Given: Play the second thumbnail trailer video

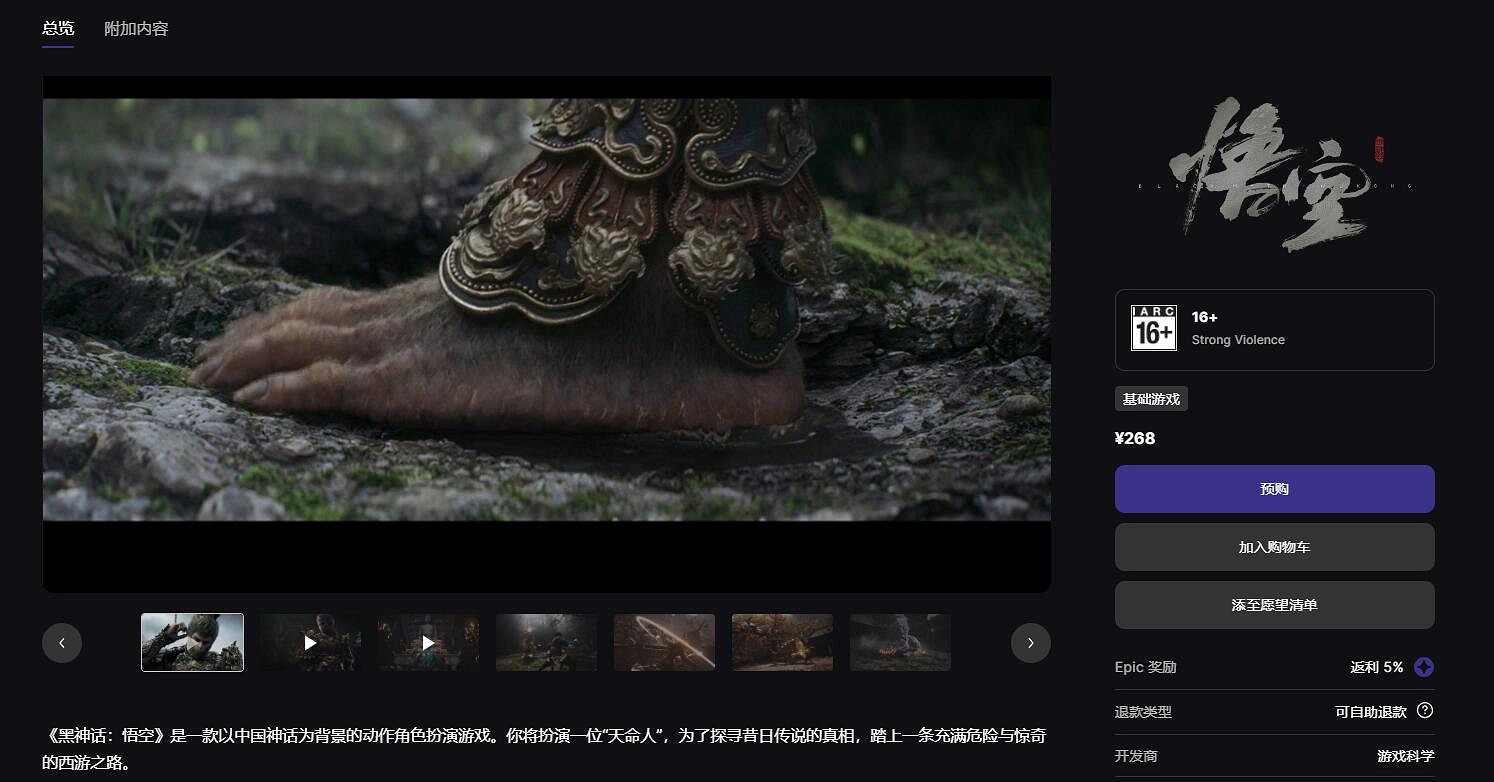Looking at the screenshot, I should click(310, 643).
